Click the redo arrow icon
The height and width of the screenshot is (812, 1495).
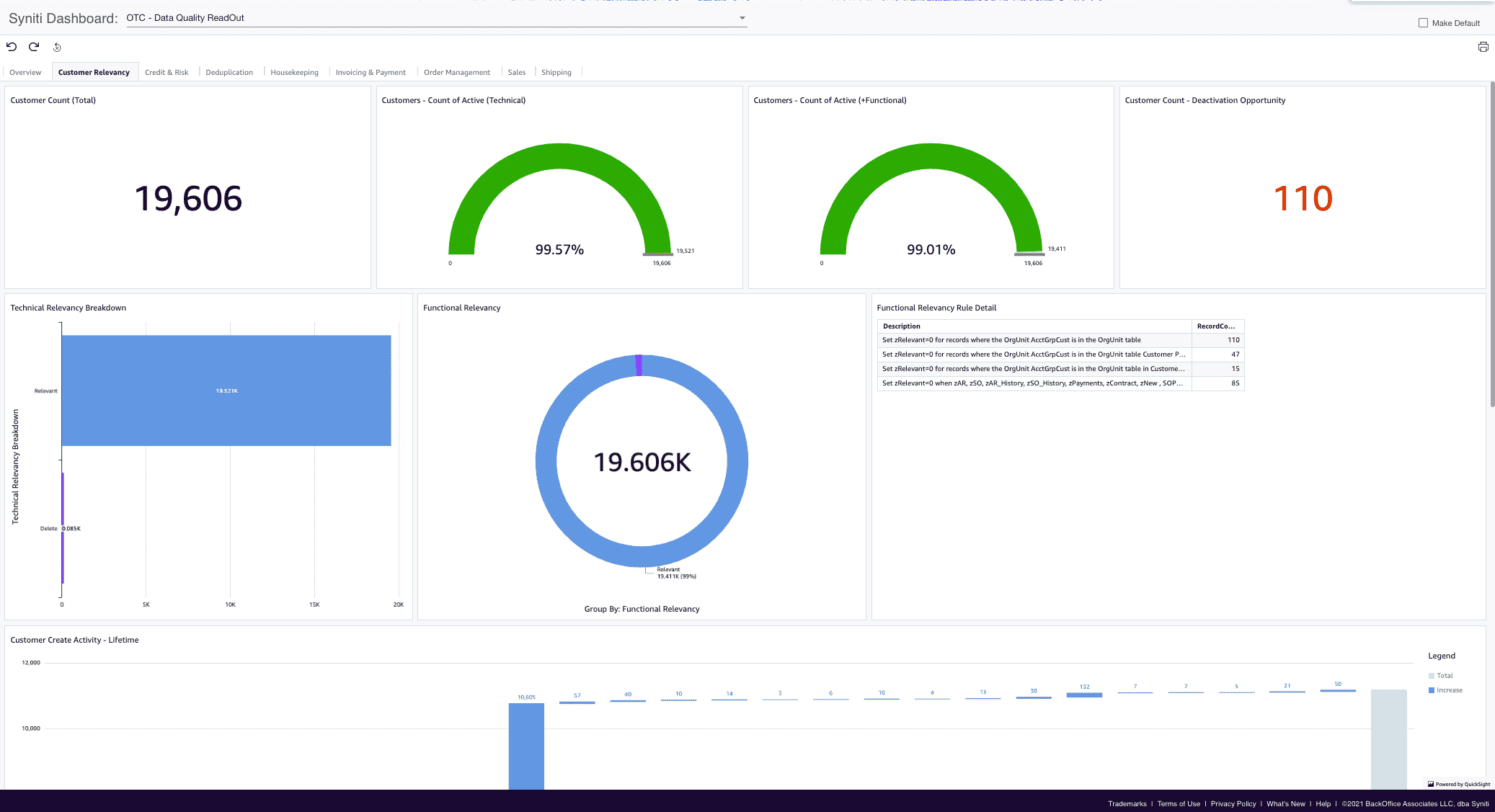pos(34,47)
